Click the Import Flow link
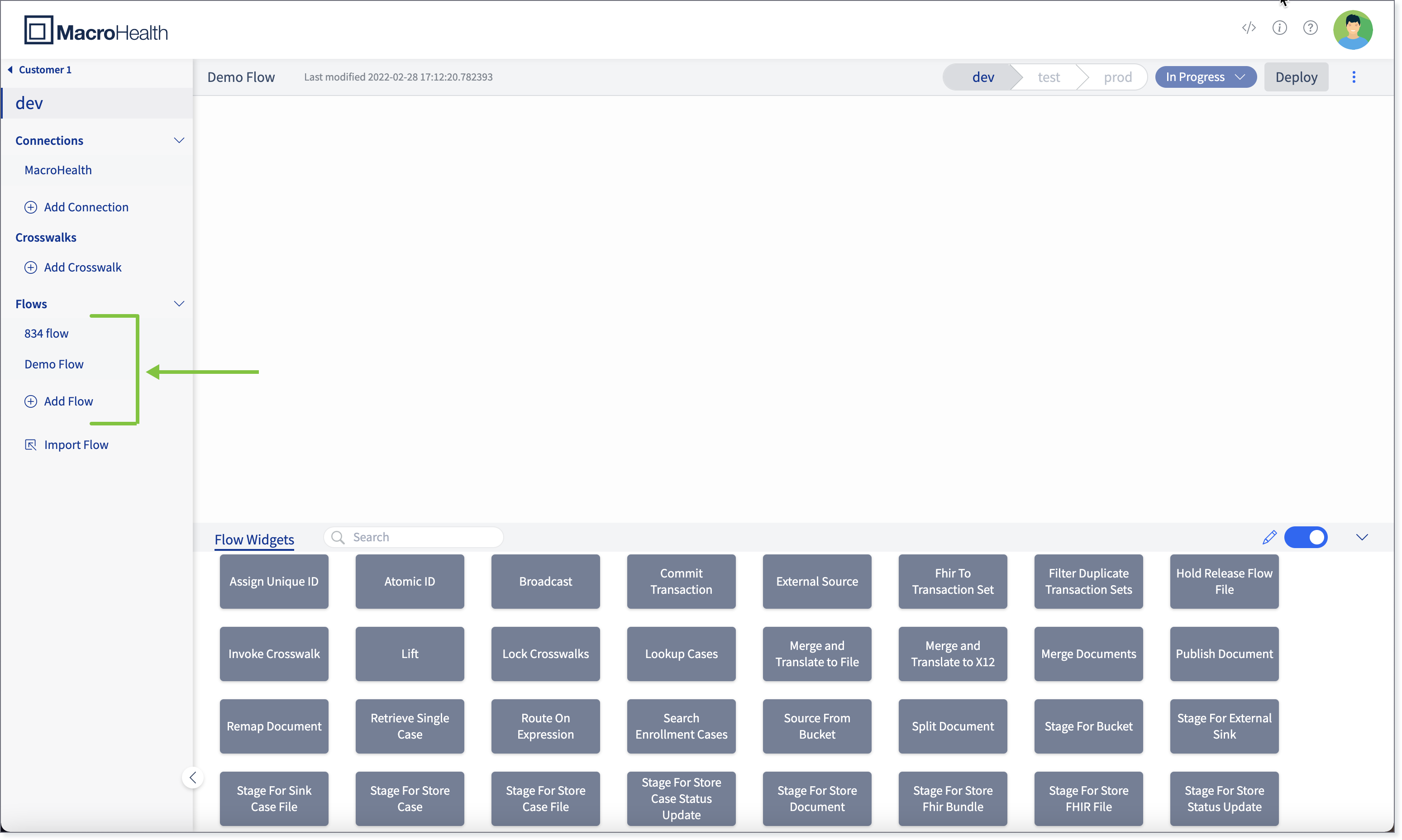The width and height of the screenshot is (1402, 840). (76, 445)
